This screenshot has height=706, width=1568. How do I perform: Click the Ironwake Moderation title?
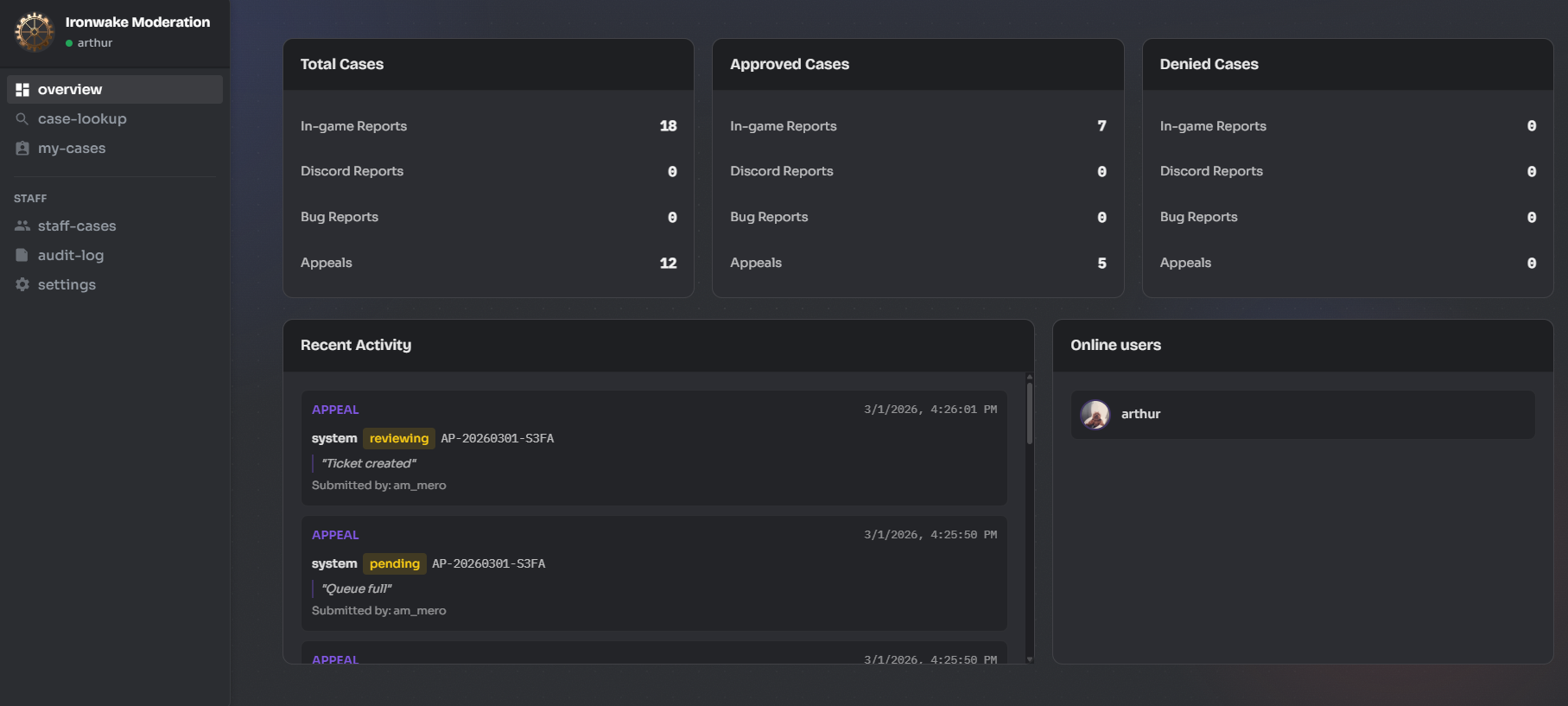tap(137, 22)
